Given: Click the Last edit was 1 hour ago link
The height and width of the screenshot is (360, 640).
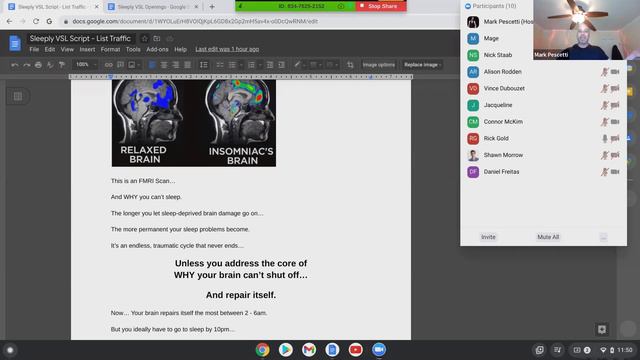Looking at the screenshot, I should (227, 49).
